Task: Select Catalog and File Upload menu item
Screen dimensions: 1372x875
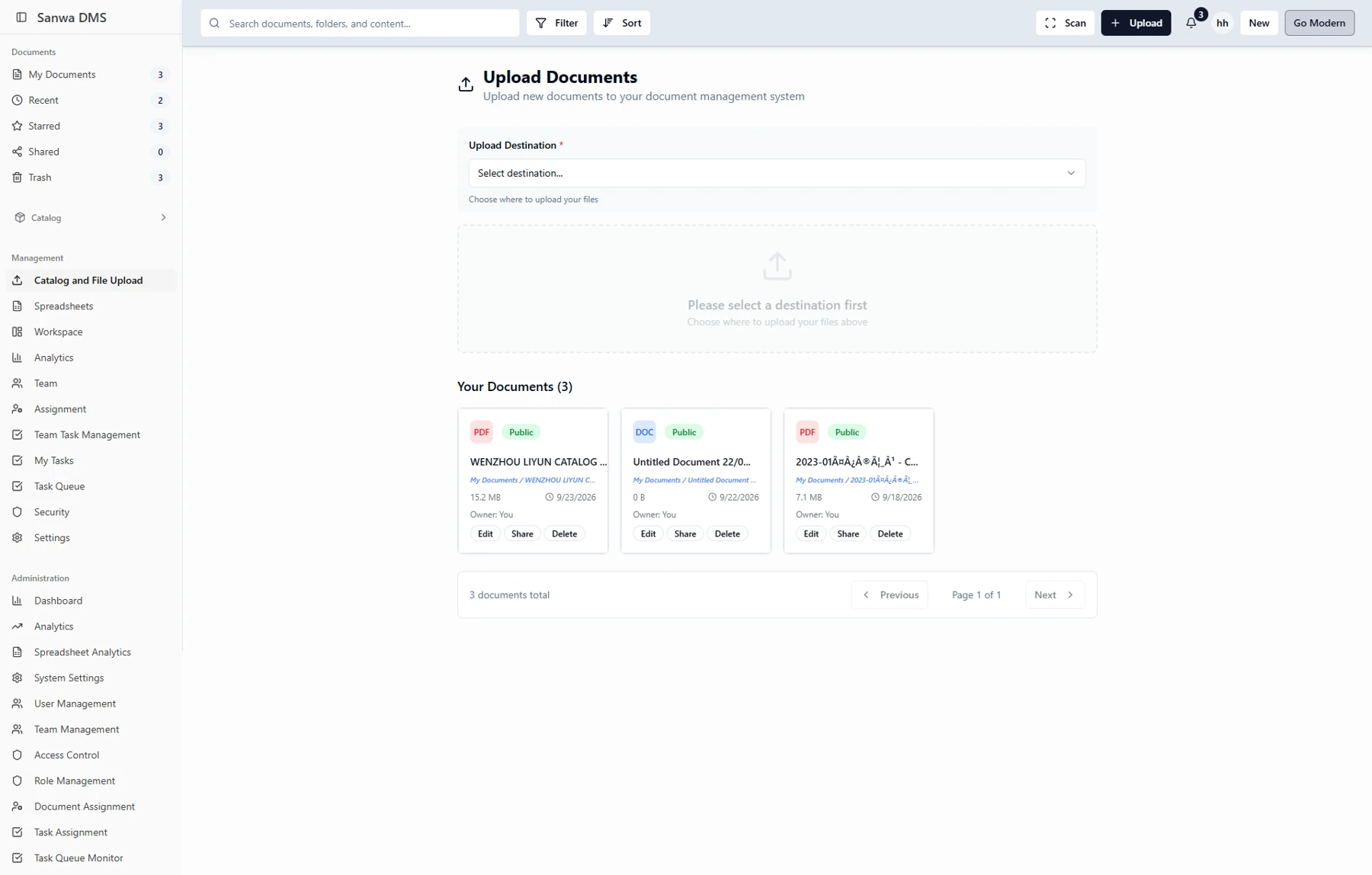Action: coord(91,280)
